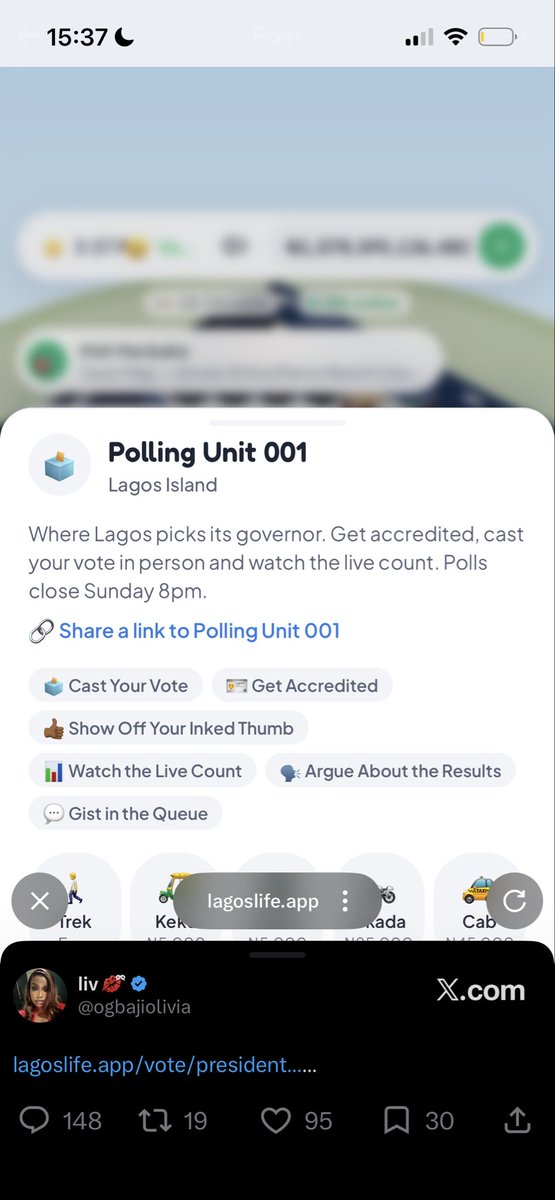Open the share upload icon

click(x=517, y=1120)
